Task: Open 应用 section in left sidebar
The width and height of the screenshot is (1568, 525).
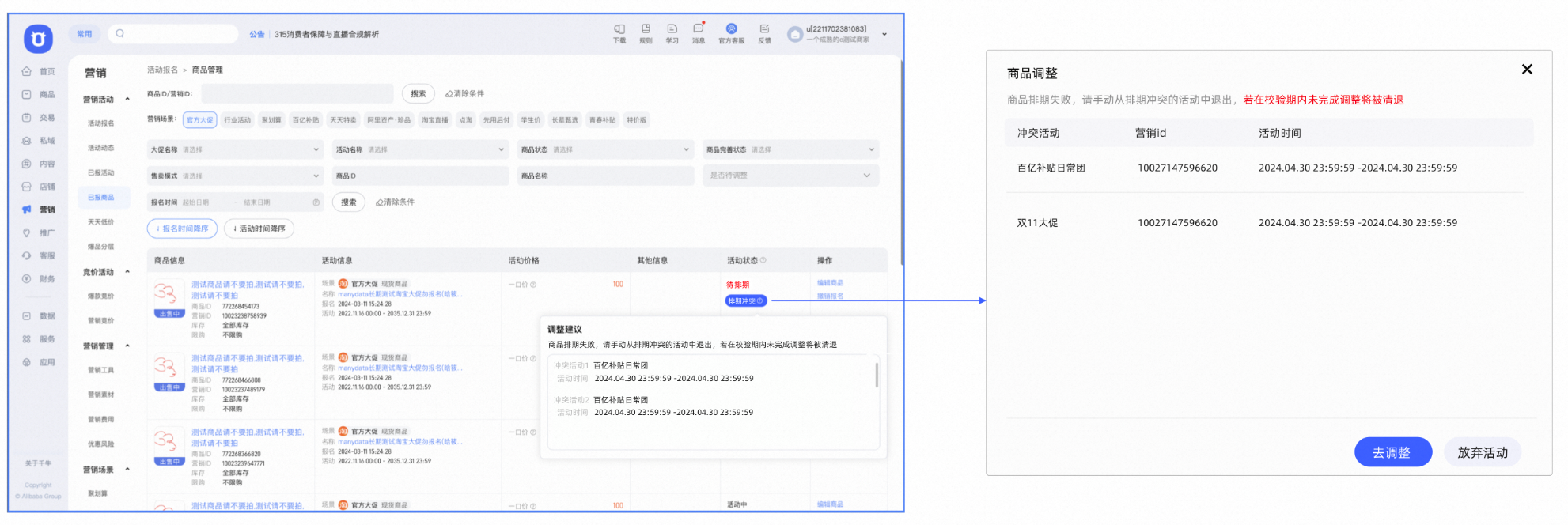Action: [x=38, y=362]
